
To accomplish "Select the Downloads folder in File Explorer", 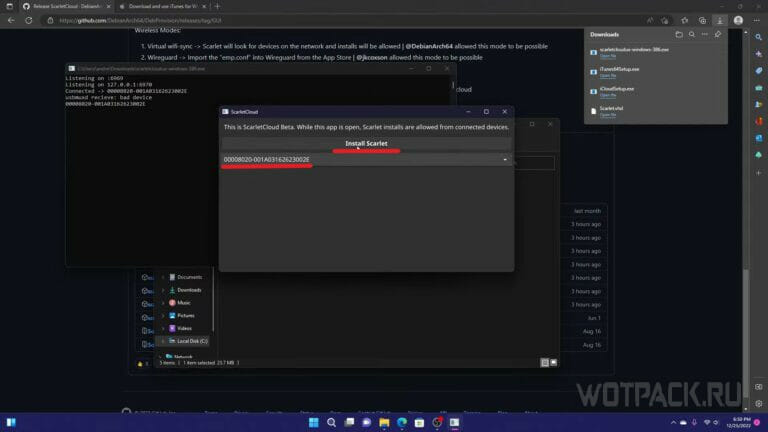I will (x=189, y=289).
